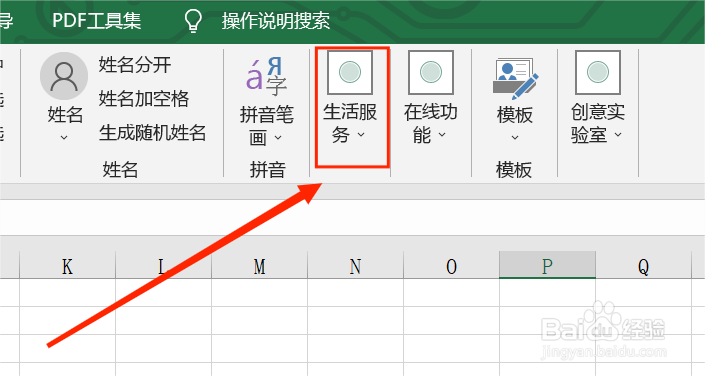Select column M header

[x=259, y=266]
